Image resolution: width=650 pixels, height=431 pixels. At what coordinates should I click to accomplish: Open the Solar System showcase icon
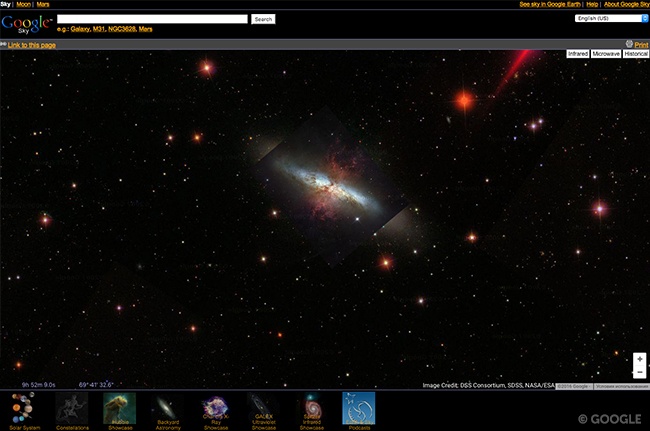click(23, 409)
